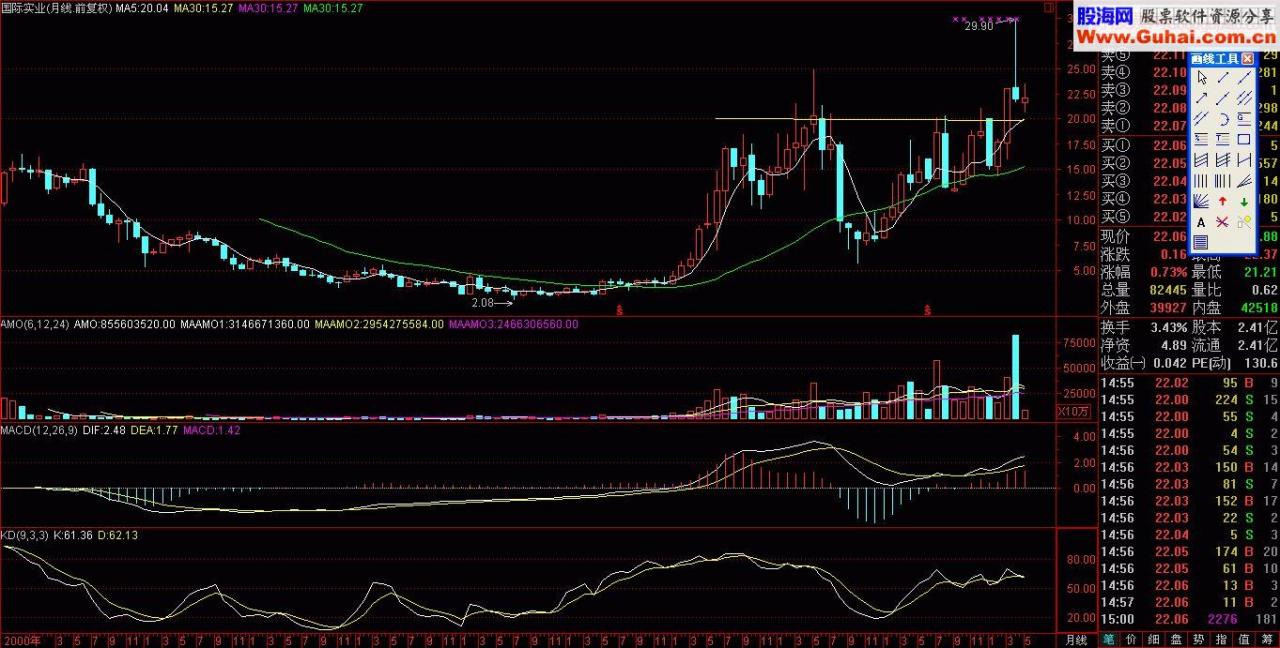Switch to the 細 tab
Screen dimensions: 1280x648
tap(1152, 639)
